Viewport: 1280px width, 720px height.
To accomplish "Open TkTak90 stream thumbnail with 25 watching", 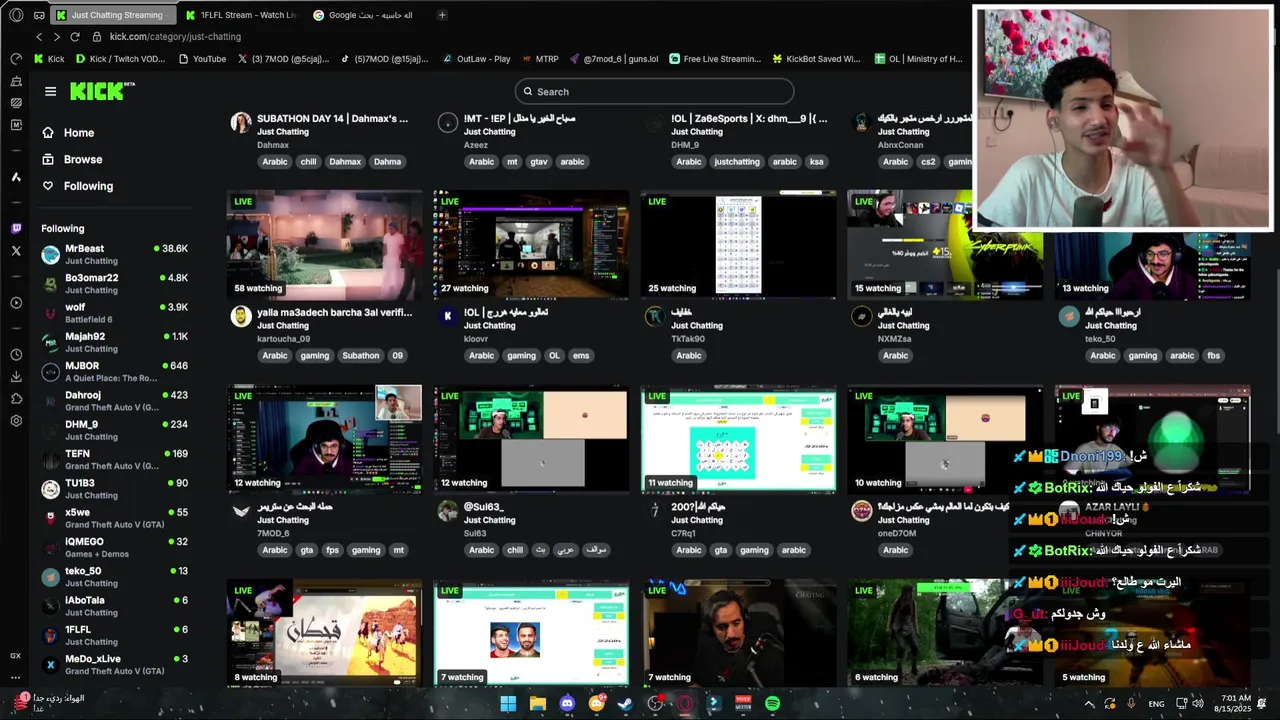I will (738, 246).
